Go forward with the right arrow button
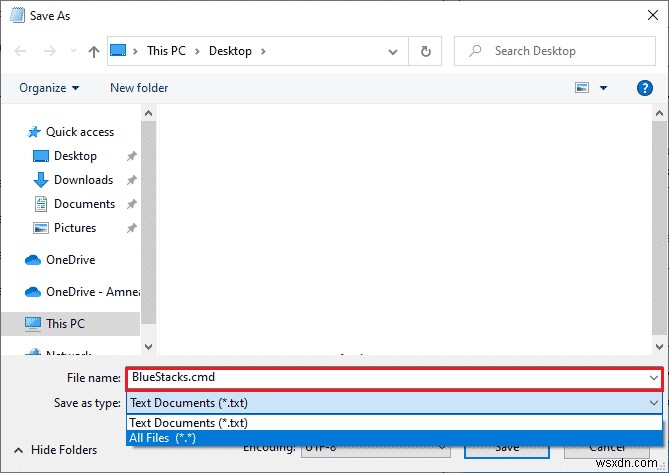This screenshot has width=669, height=473. tap(50, 51)
